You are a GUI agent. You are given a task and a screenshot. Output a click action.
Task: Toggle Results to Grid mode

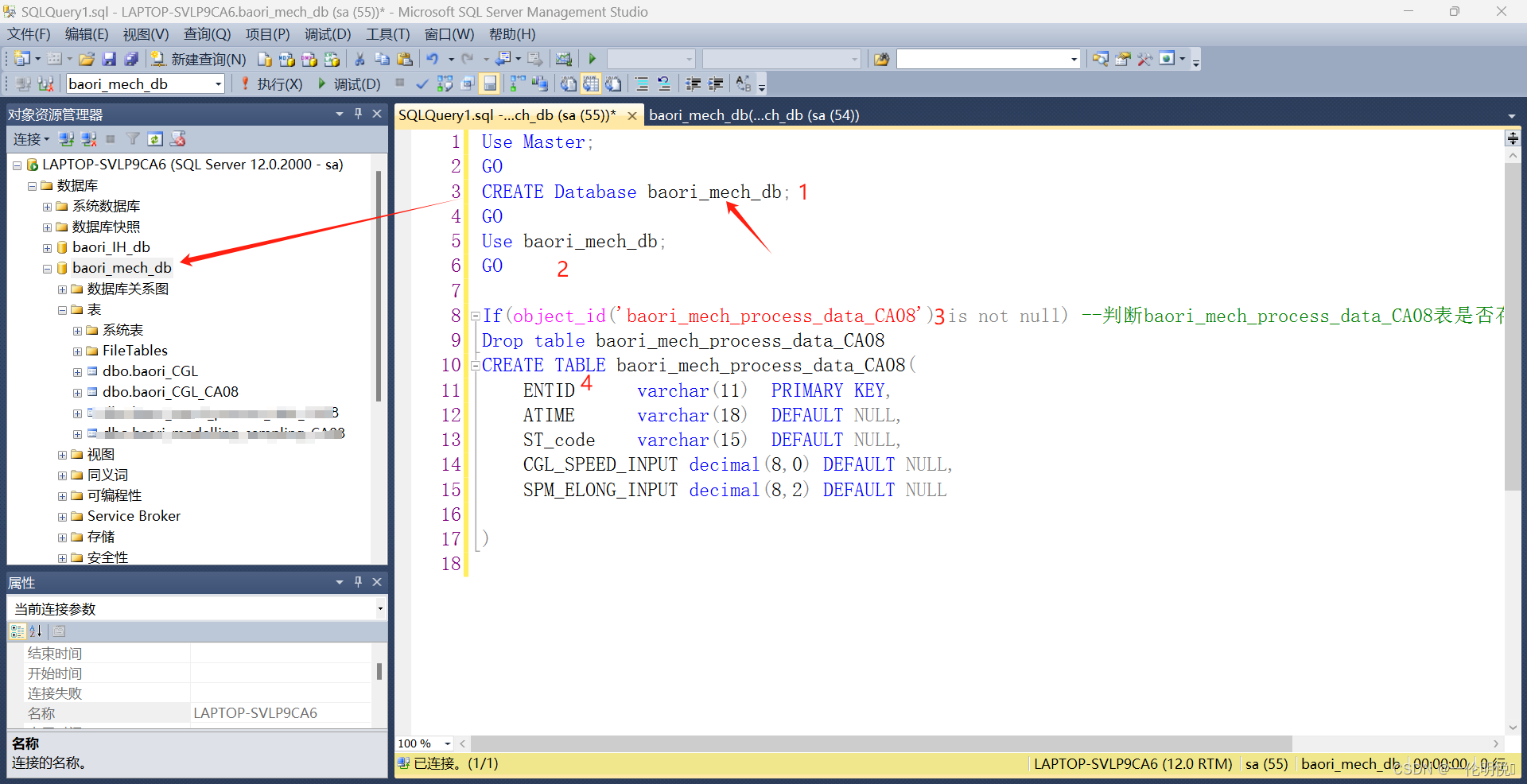tap(589, 83)
